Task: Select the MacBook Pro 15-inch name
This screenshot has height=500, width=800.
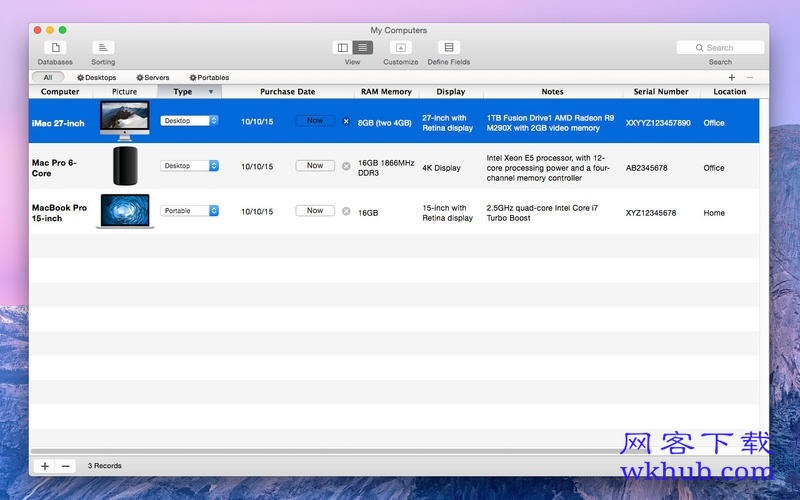Action: 59,213
